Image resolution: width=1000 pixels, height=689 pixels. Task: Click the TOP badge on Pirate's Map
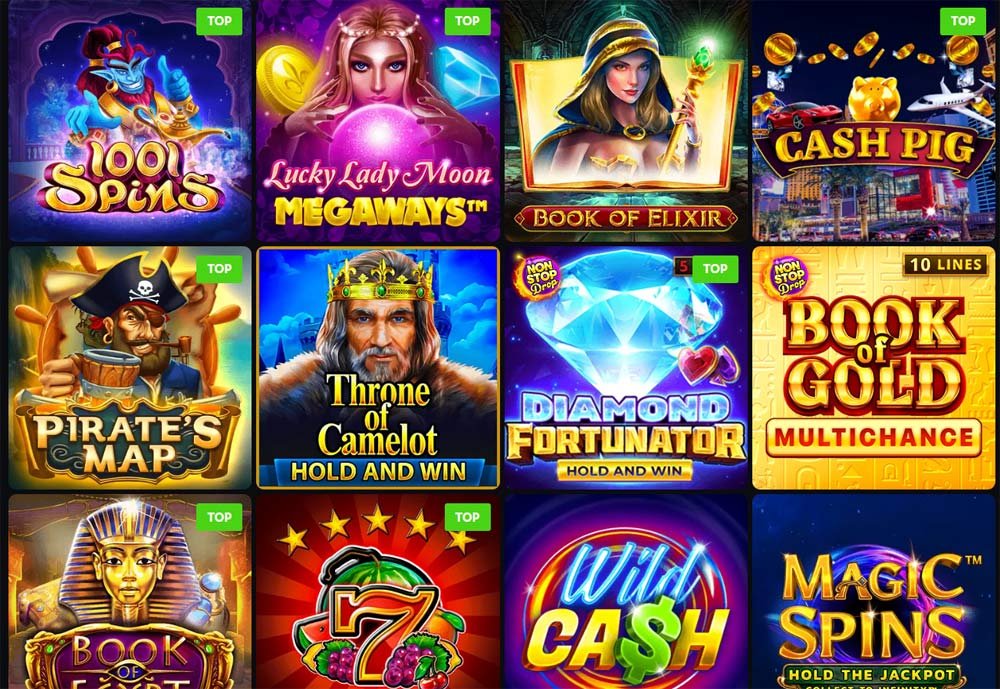tap(219, 269)
